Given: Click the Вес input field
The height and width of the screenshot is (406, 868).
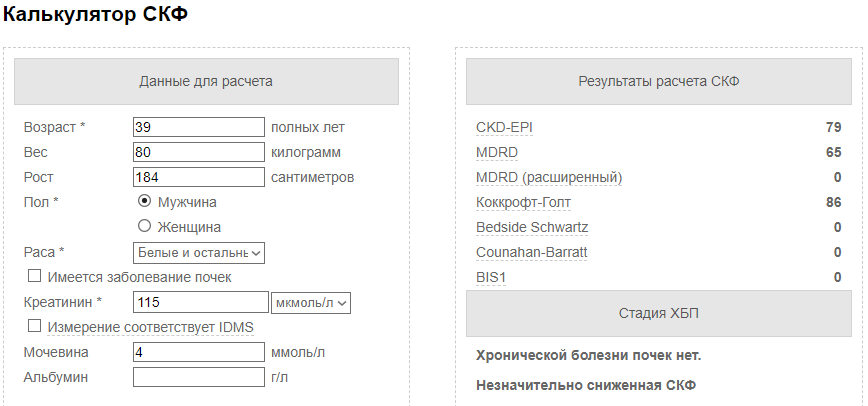Looking at the screenshot, I should (x=199, y=152).
